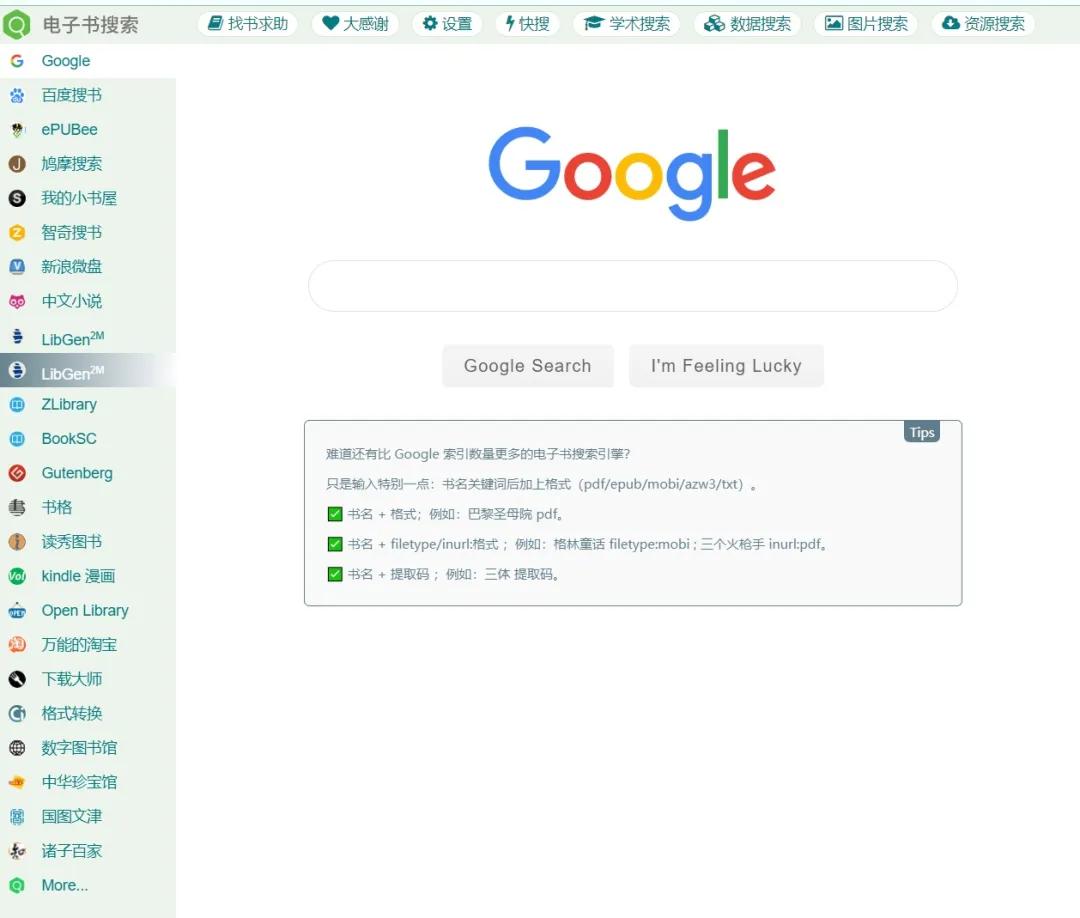Click inside the search input field
The image size is (1080, 918).
(632, 286)
